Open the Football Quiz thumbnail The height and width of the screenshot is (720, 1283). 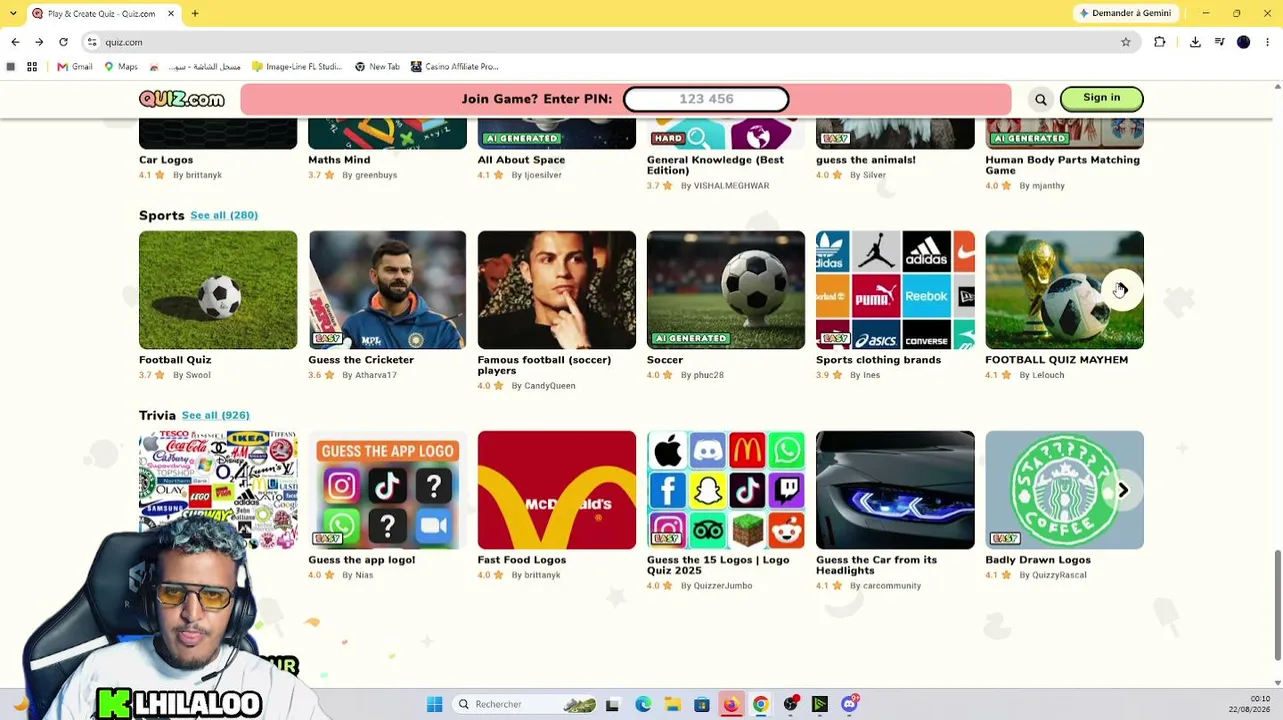click(x=218, y=290)
